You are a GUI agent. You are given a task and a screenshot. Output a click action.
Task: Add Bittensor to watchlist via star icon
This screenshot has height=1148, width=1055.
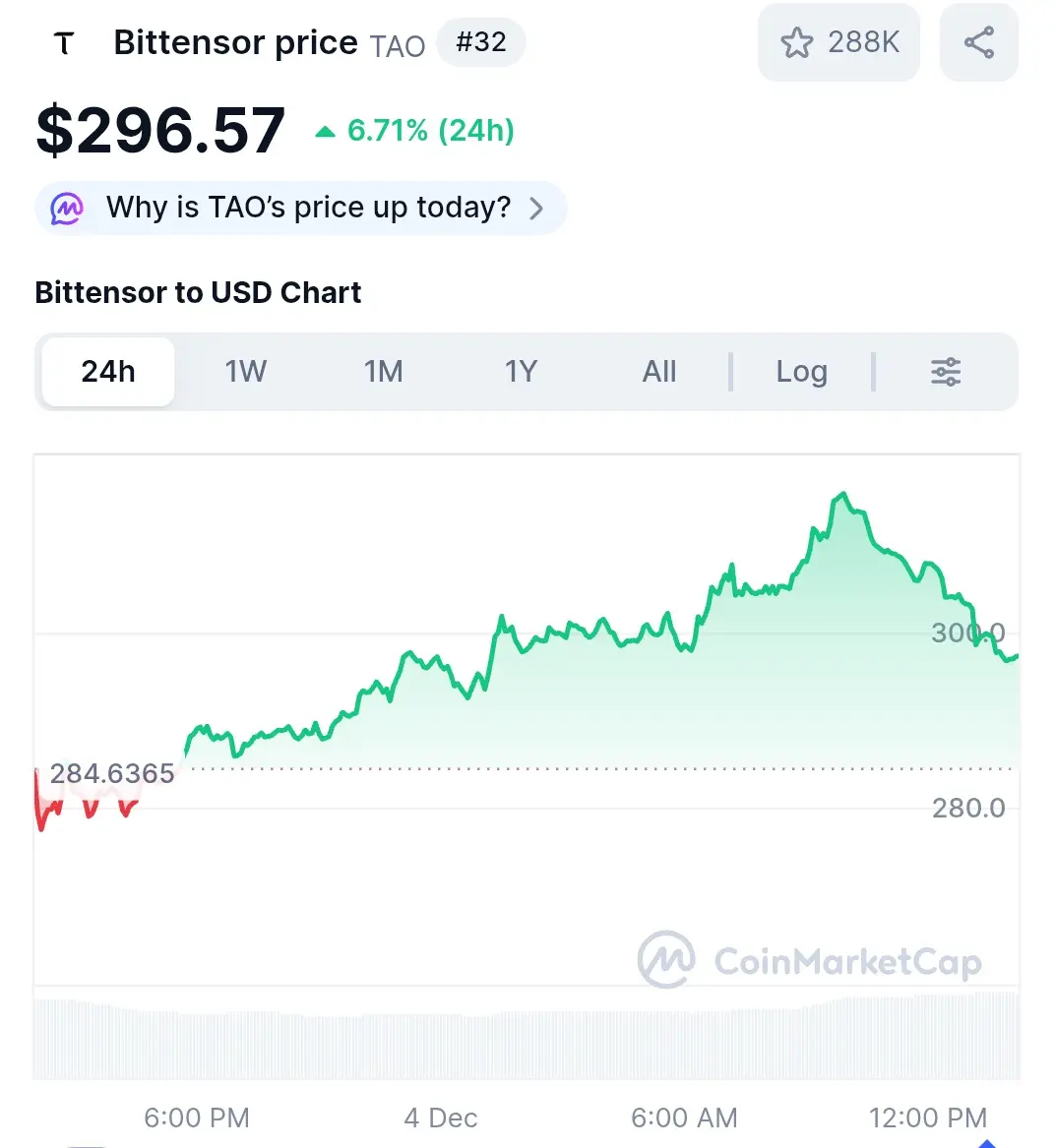[796, 42]
